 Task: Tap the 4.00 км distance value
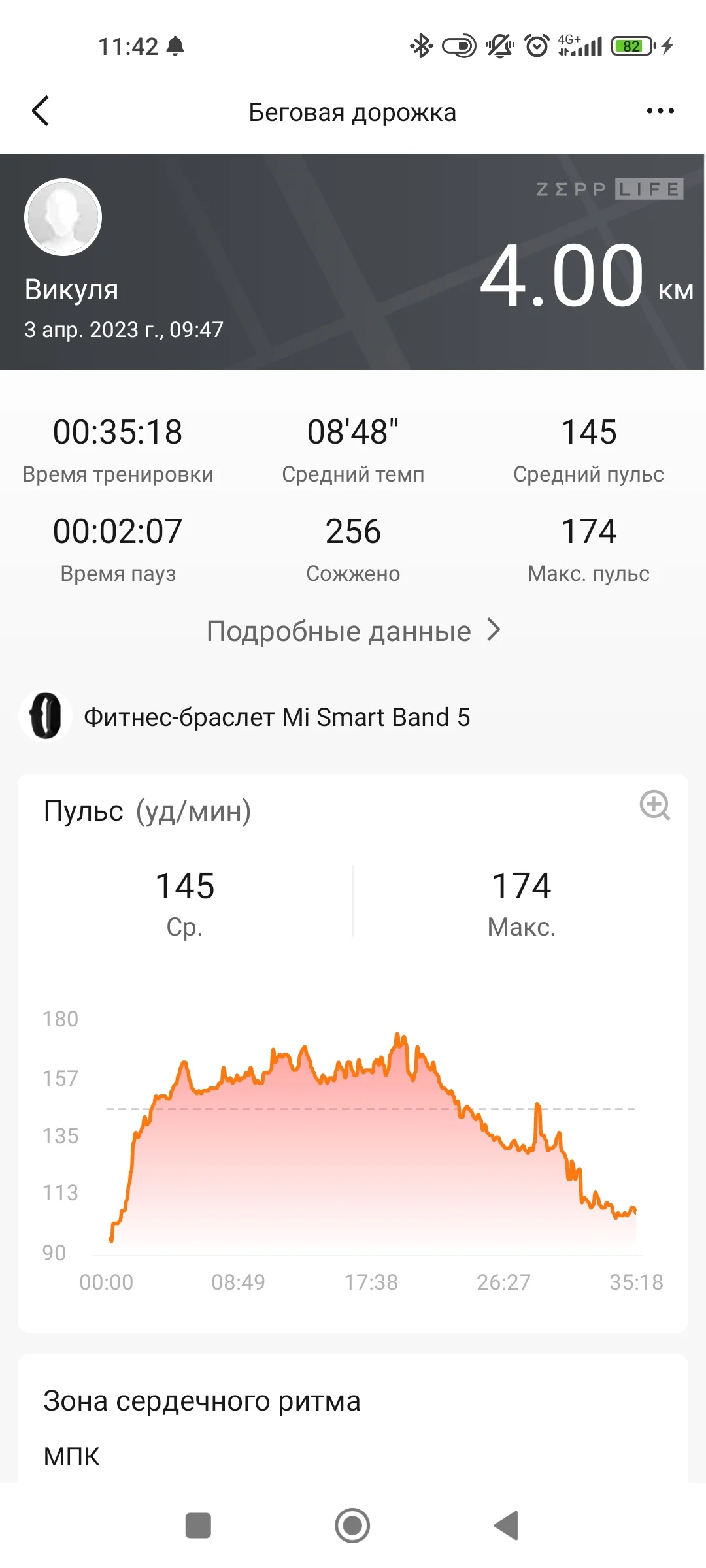point(562,276)
